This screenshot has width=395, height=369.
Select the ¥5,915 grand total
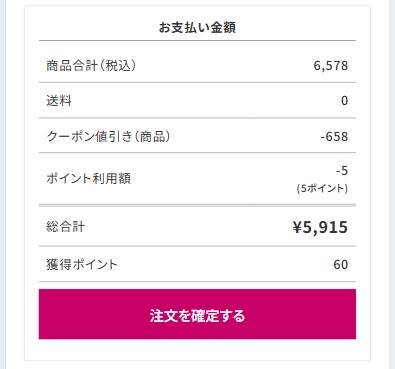pyautogui.click(x=320, y=227)
